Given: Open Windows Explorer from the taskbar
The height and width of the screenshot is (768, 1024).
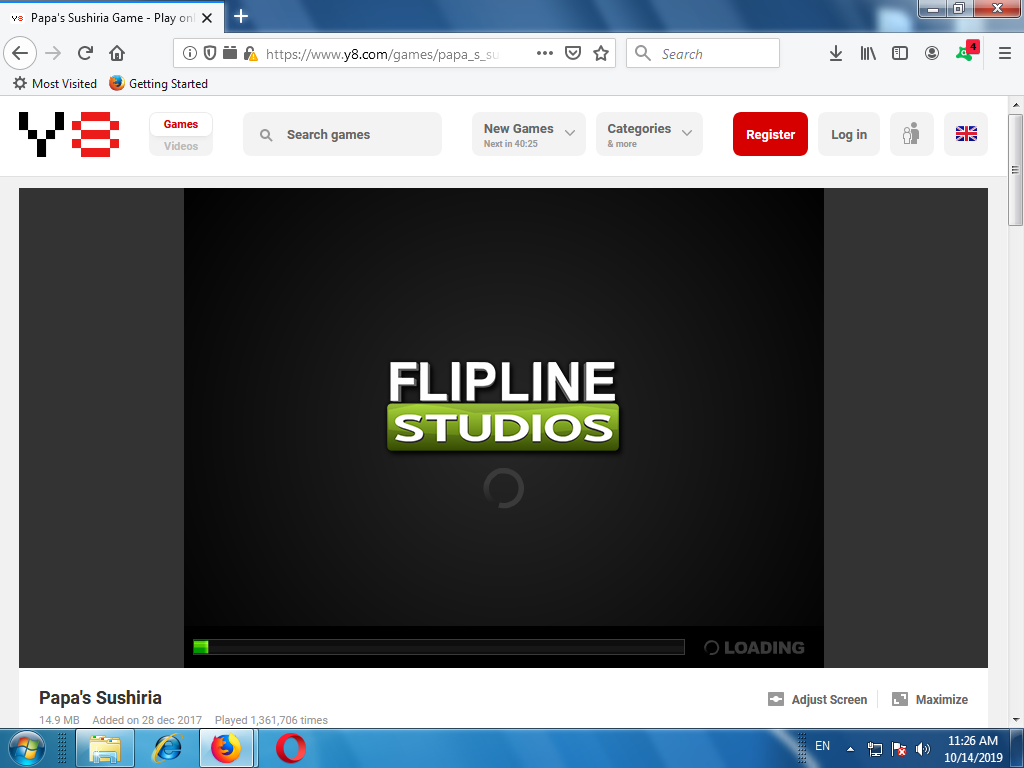Looking at the screenshot, I should (105, 748).
